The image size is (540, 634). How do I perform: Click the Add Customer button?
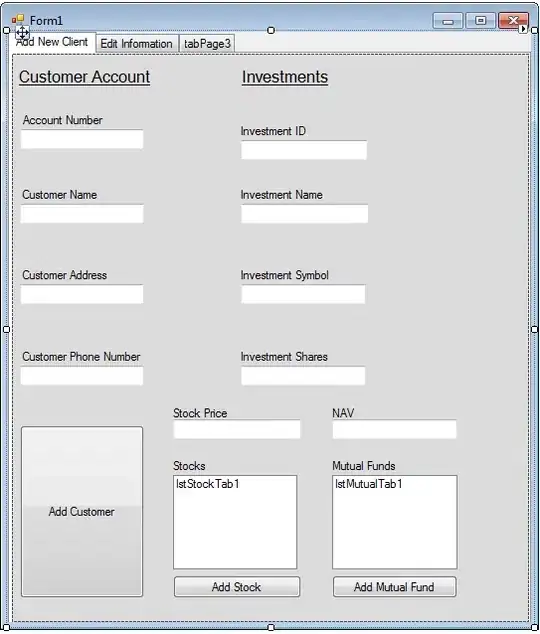tap(82, 511)
